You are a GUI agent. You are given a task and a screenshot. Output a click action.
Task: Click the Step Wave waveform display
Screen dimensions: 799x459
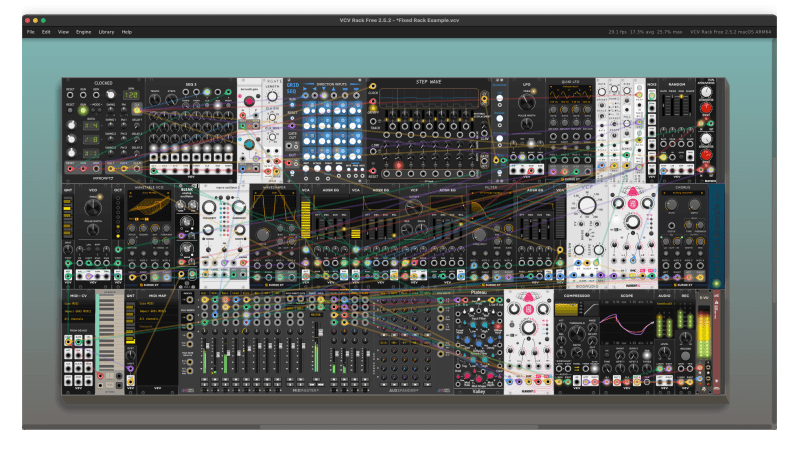coord(429,97)
